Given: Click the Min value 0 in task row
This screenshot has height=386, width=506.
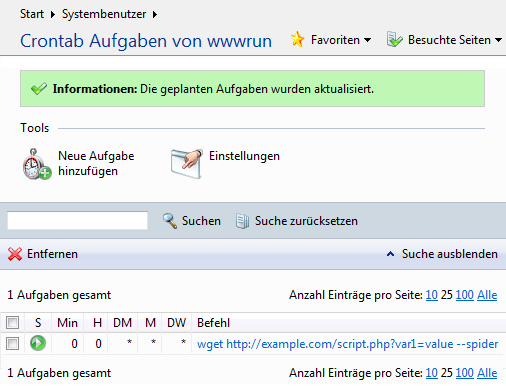Looking at the screenshot, I should (x=74, y=344).
